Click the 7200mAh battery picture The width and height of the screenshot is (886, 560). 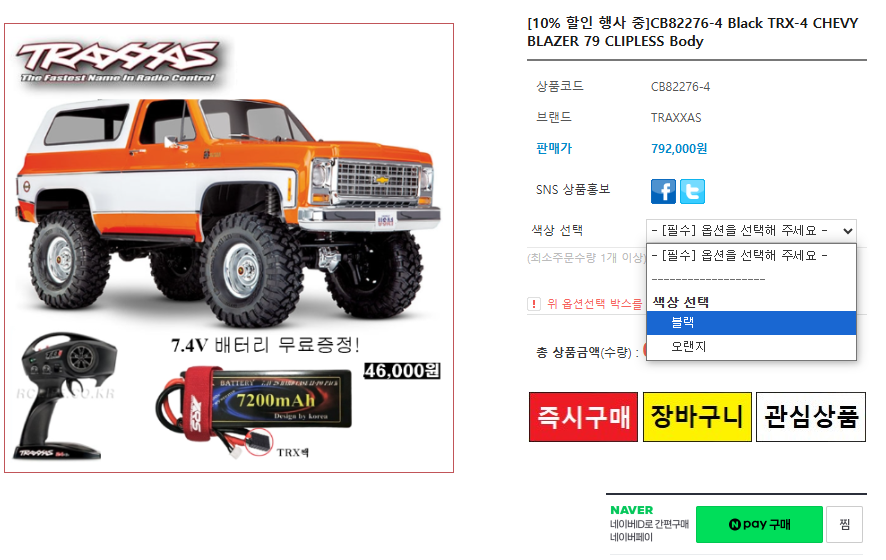(254, 409)
